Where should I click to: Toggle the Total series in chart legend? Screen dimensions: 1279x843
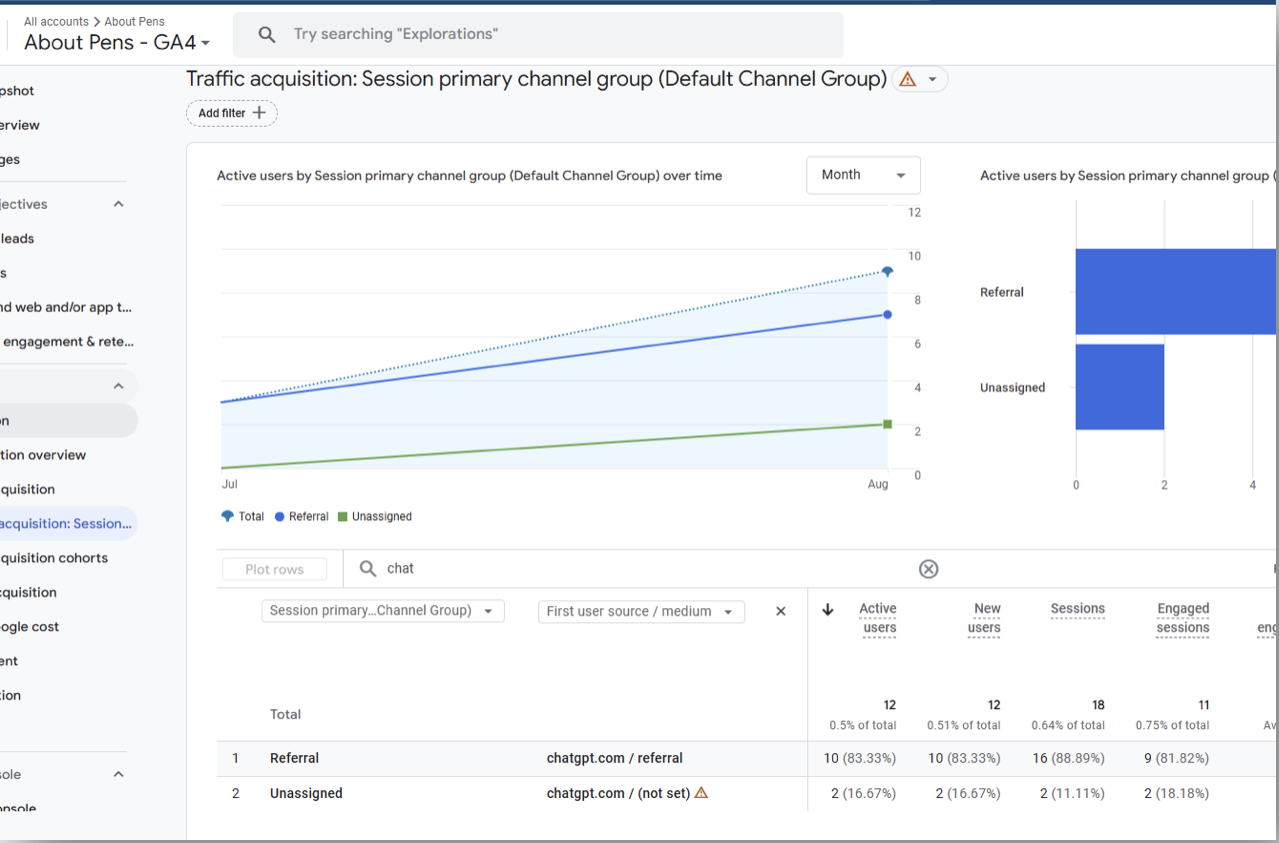[x=243, y=517]
